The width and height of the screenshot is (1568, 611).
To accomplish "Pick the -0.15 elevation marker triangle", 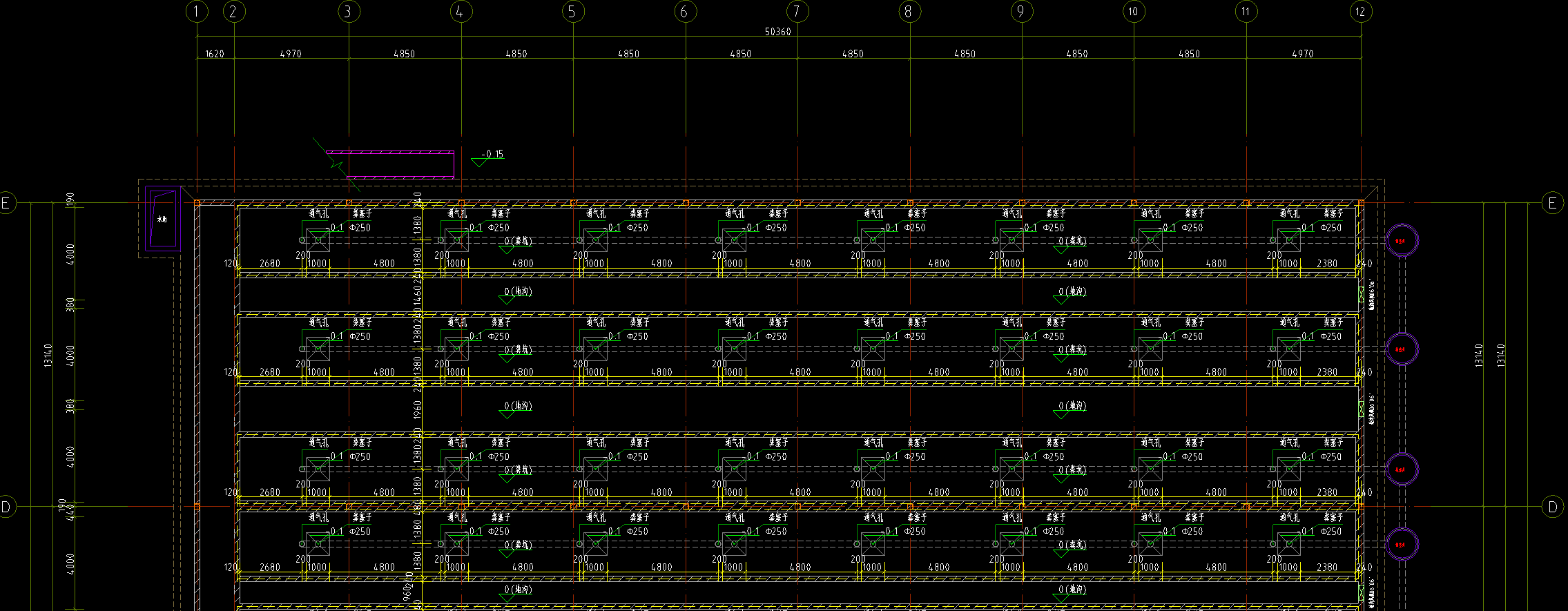I will point(478,162).
